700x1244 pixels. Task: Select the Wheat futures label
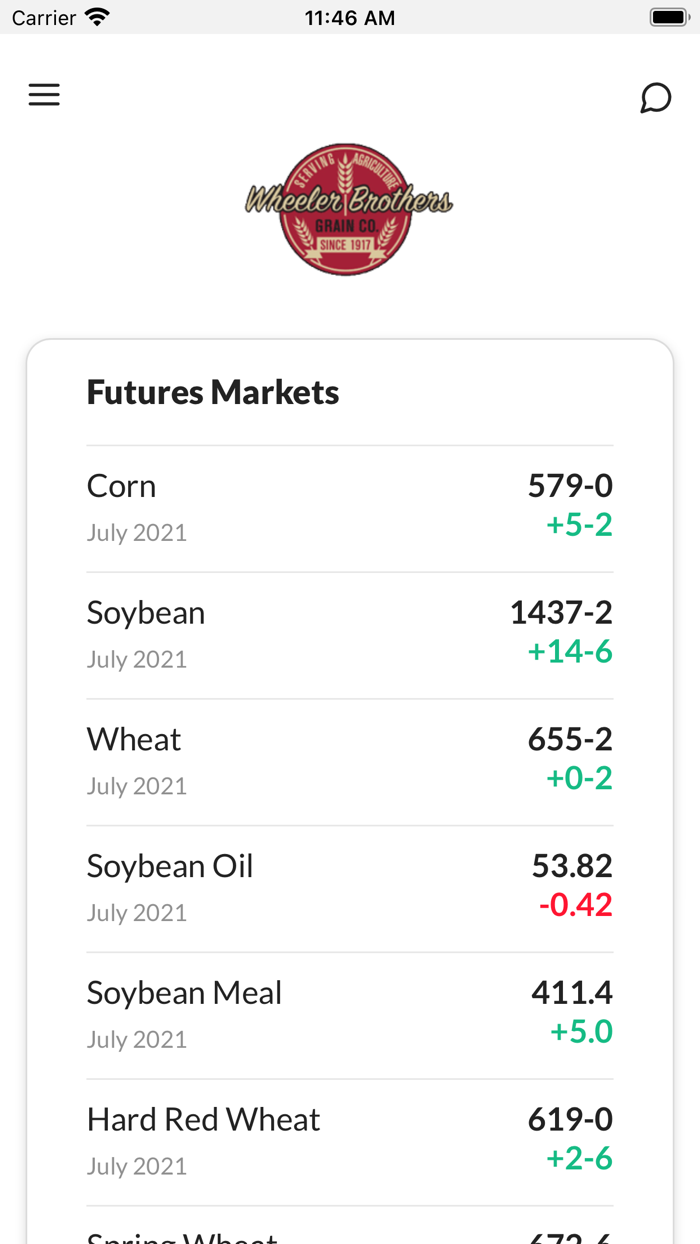point(134,740)
